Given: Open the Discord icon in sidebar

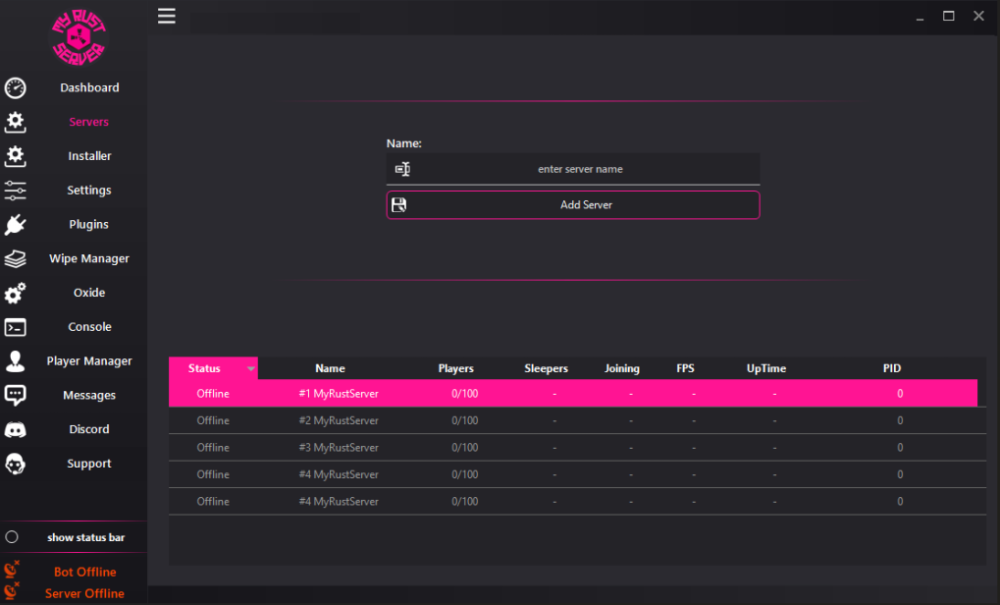Looking at the screenshot, I should pos(14,428).
